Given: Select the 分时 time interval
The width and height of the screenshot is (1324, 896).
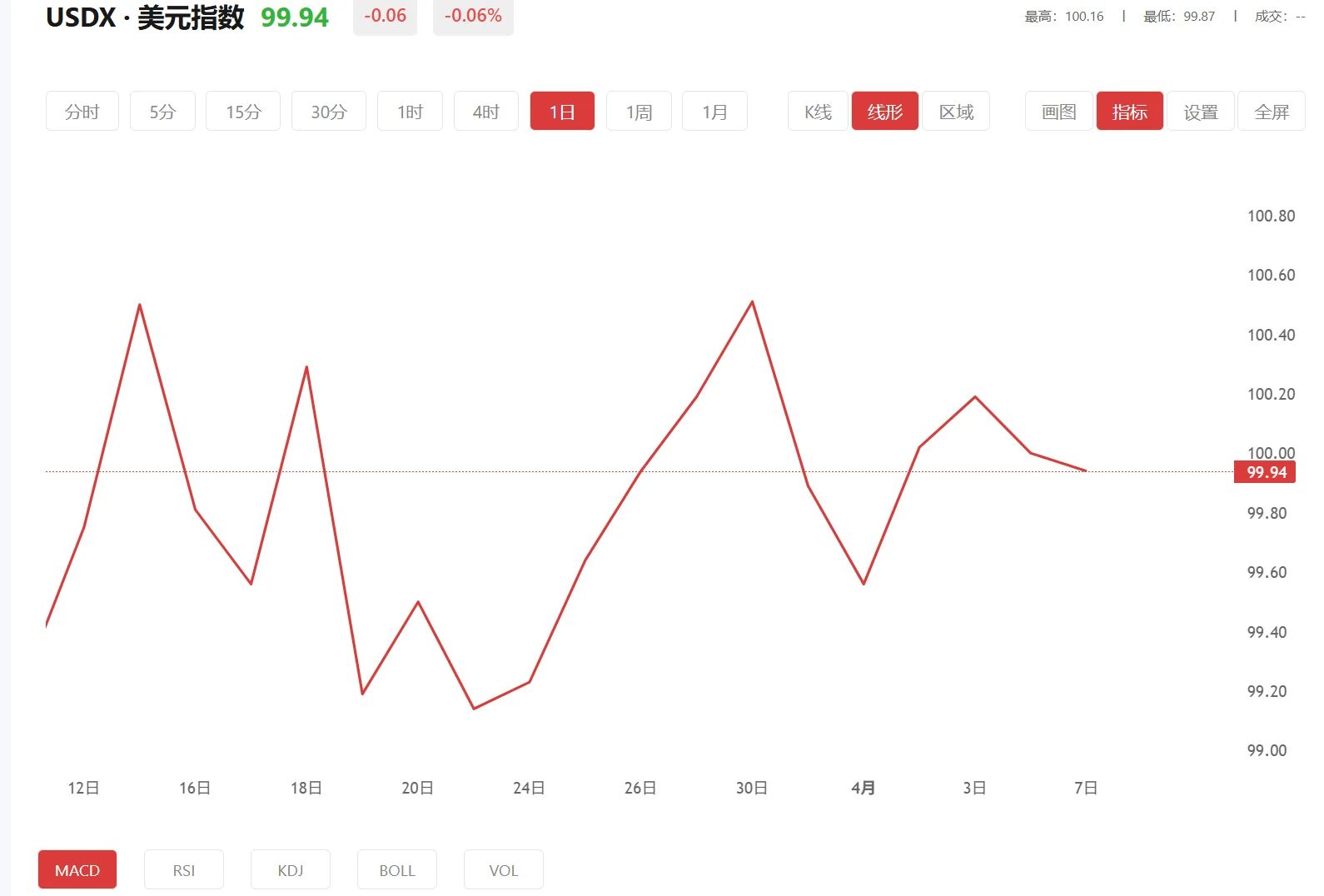Looking at the screenshot, I should click(82, 112).
